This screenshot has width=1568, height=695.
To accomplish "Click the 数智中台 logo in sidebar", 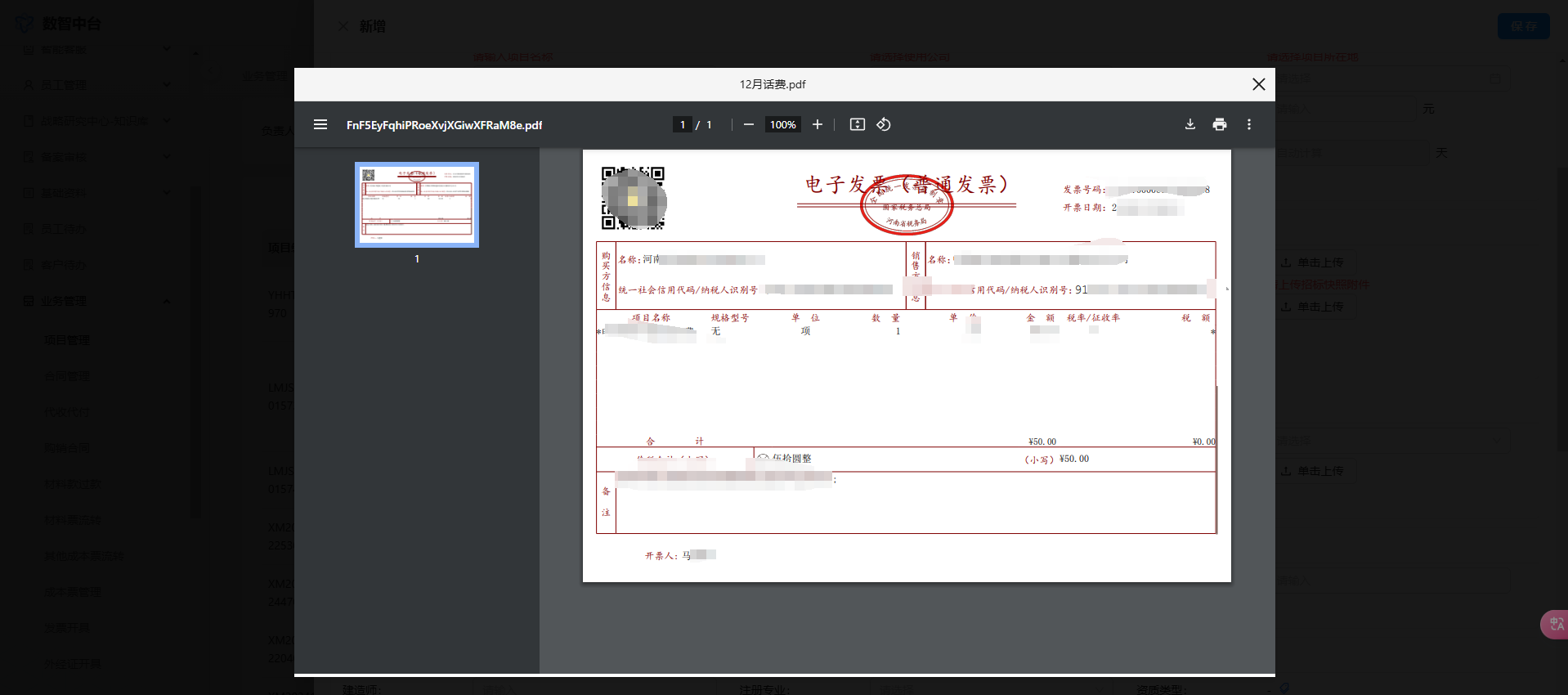I will (57, 24).
